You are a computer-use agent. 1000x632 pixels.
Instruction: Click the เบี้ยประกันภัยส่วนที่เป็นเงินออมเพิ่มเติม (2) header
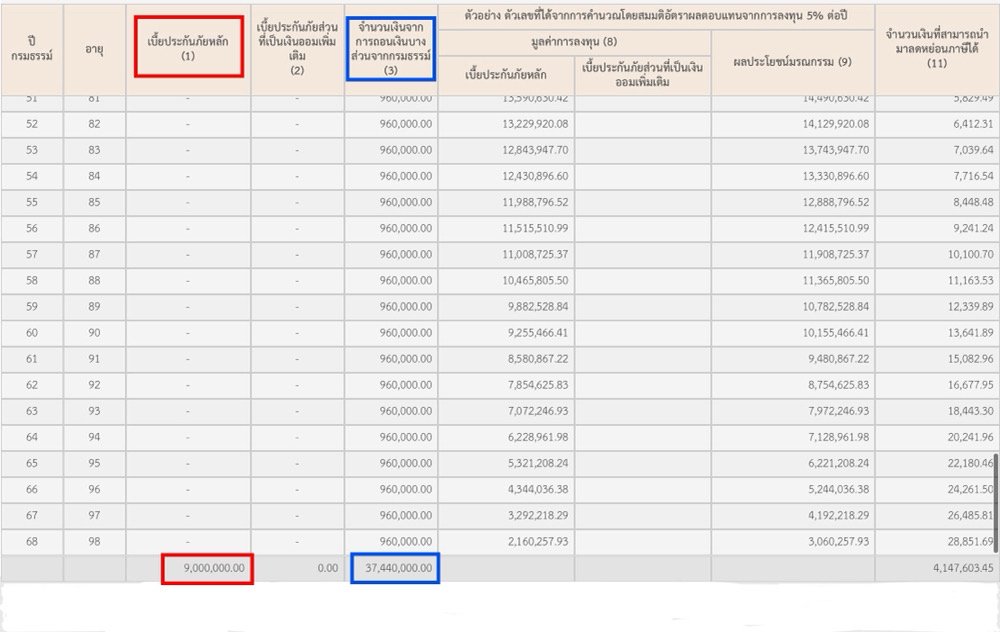(x=297, y=49)
